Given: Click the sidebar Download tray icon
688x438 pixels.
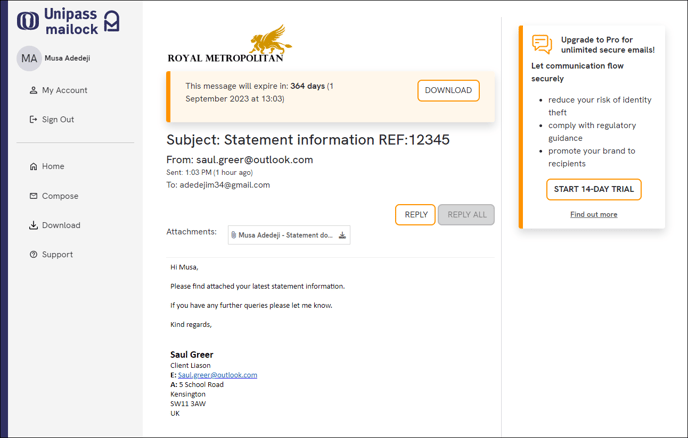Looking at the screenshot, I should tap(33, 225).
